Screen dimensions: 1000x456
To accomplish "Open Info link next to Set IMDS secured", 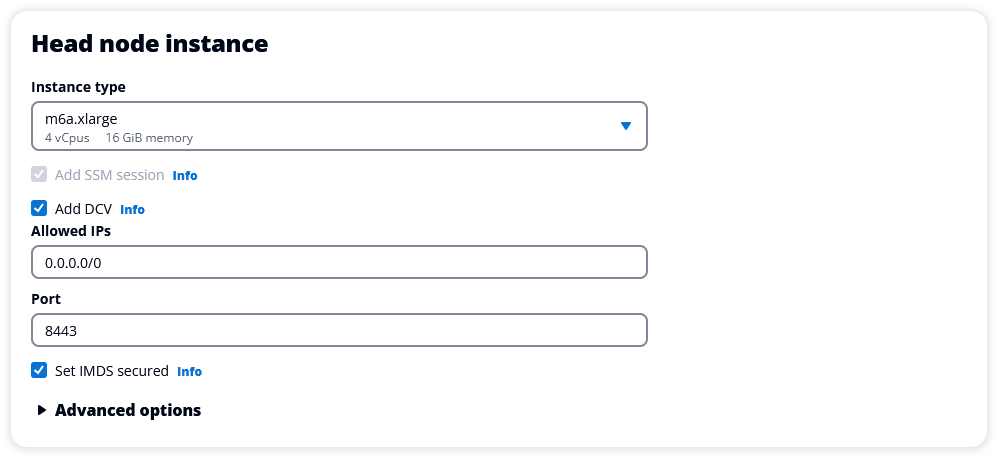I will coord(189,372).
